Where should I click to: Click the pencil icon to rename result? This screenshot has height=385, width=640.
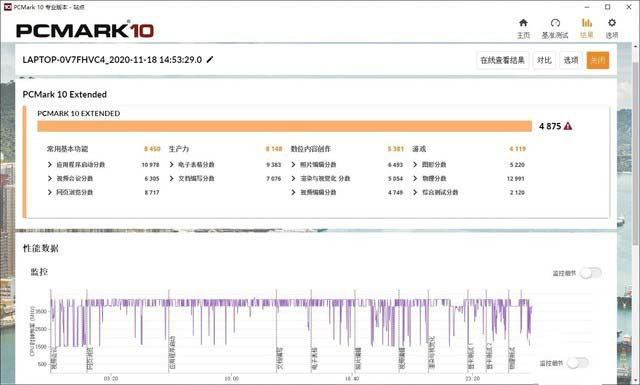[209, 60]
